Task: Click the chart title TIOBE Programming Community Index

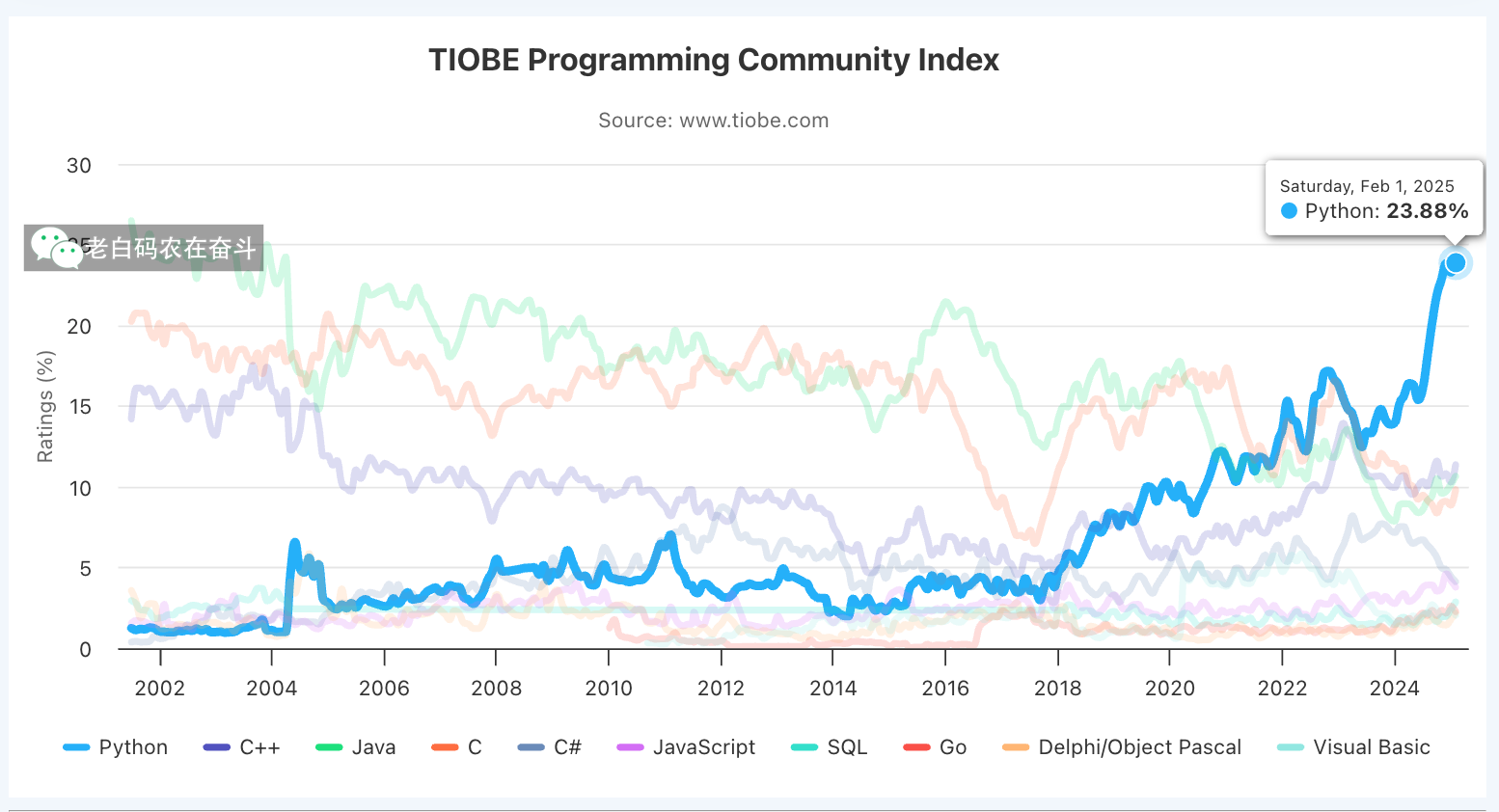Action: [714, 60]
